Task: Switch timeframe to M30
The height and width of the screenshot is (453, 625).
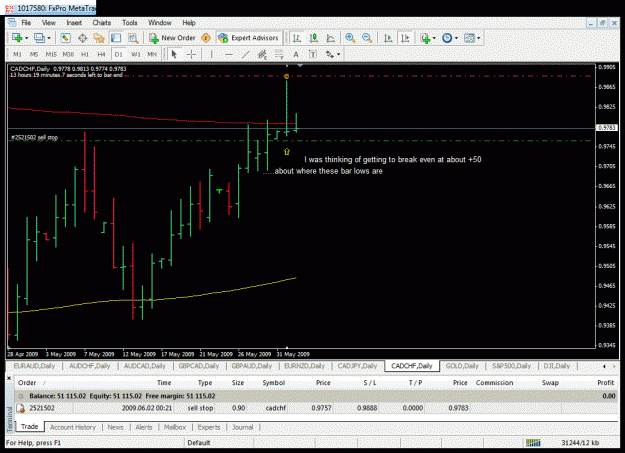Action: pyautogui.click(x=68, y=54)
